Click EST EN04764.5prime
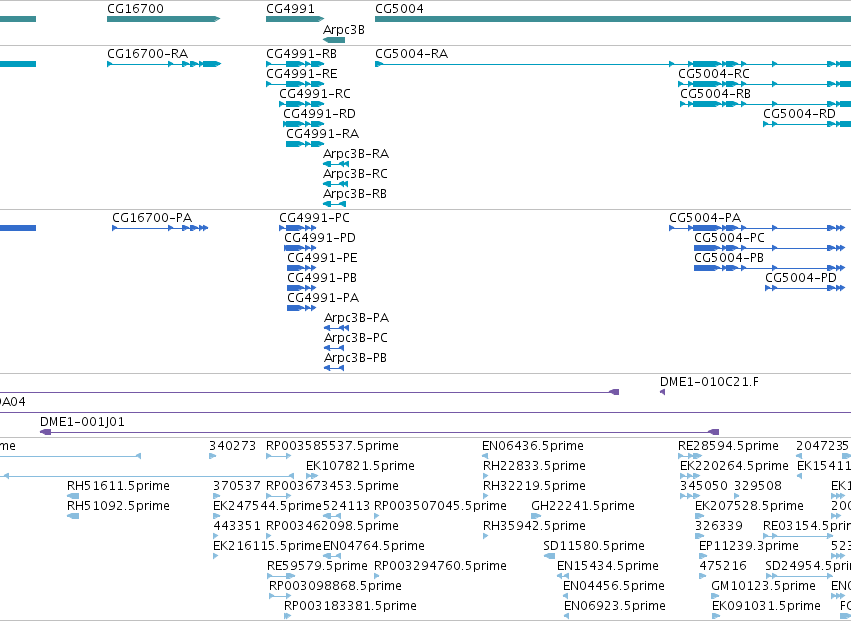The height and width of the screenshot is (621, 851). coord(374,547)
